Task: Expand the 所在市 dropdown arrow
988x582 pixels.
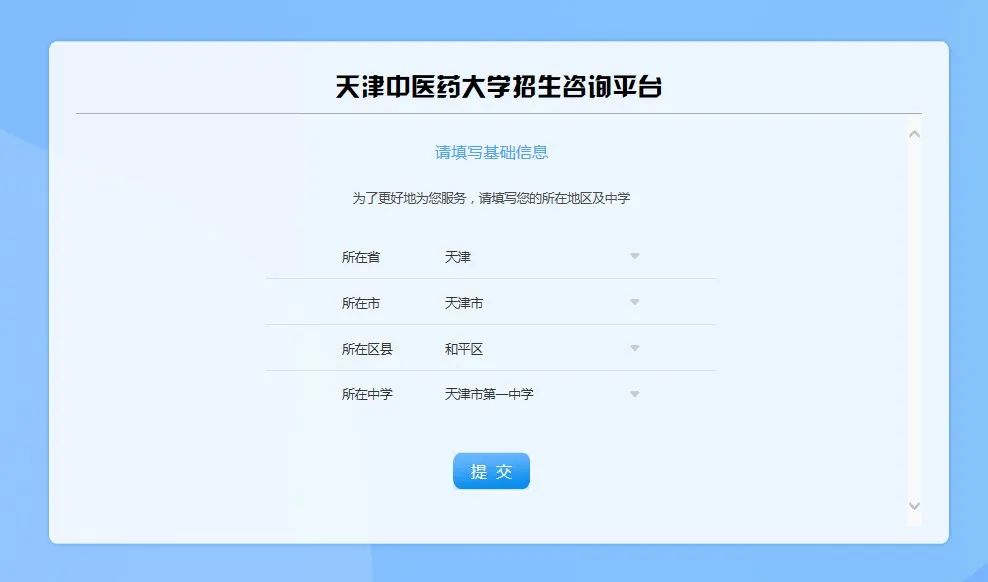Action: click(634, 302)
